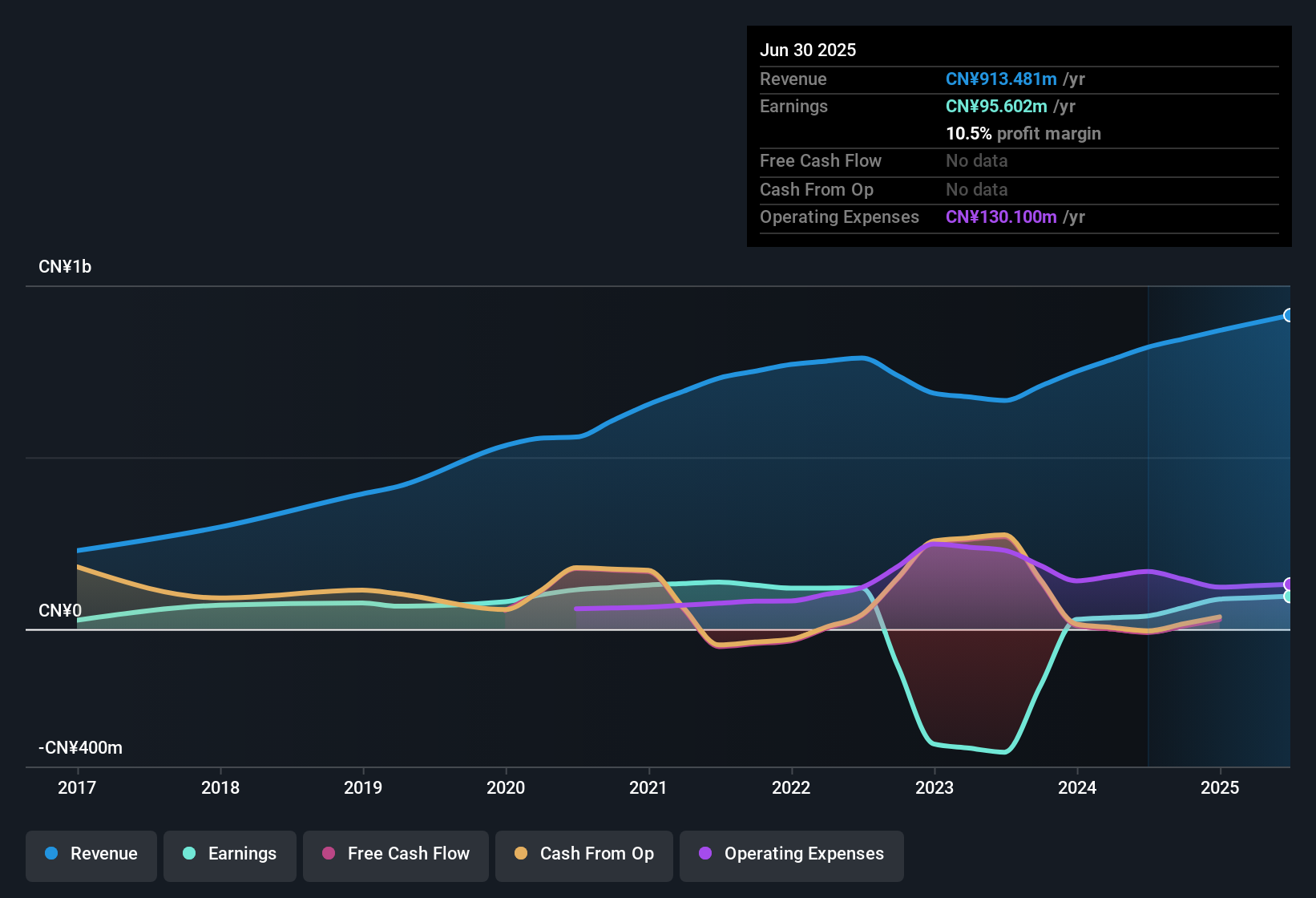
Task: Click the blue Revenue legend dot
Action: (51, 854)
